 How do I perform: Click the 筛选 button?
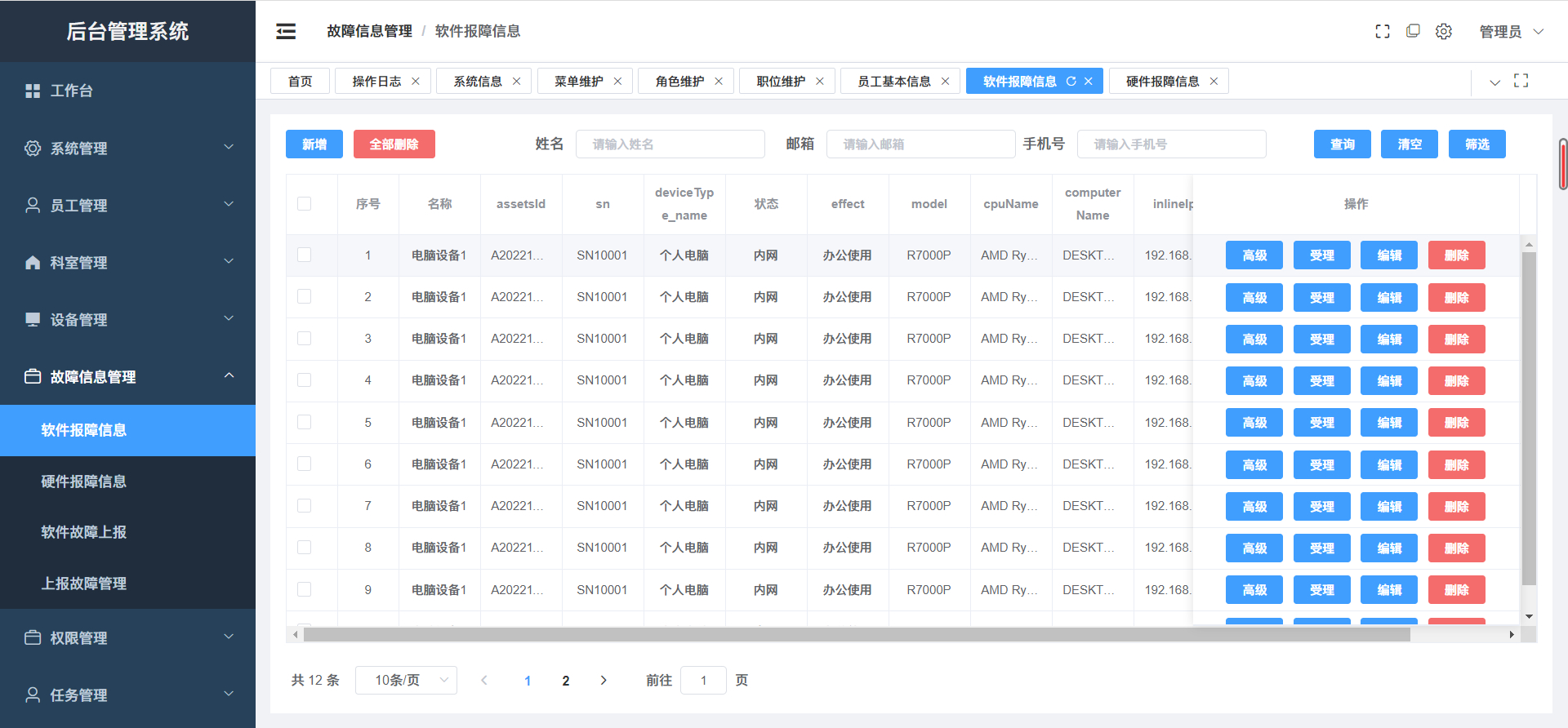click(1477, 144)
